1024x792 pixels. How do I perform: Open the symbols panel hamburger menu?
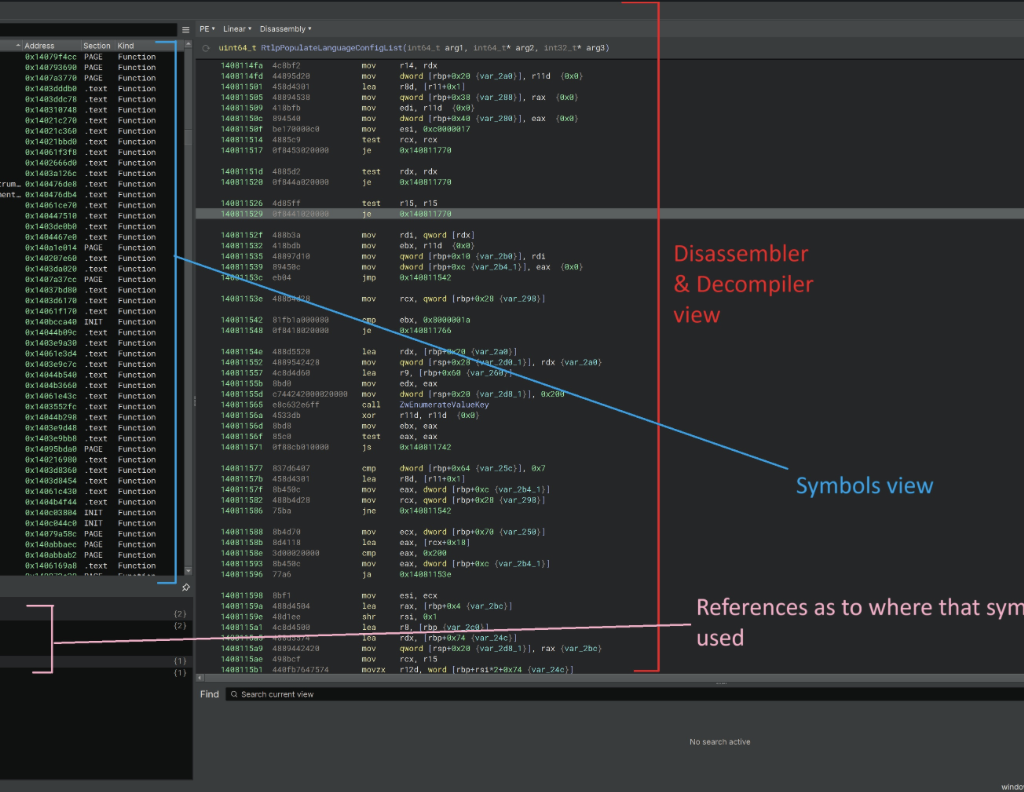tap(185, 29)
